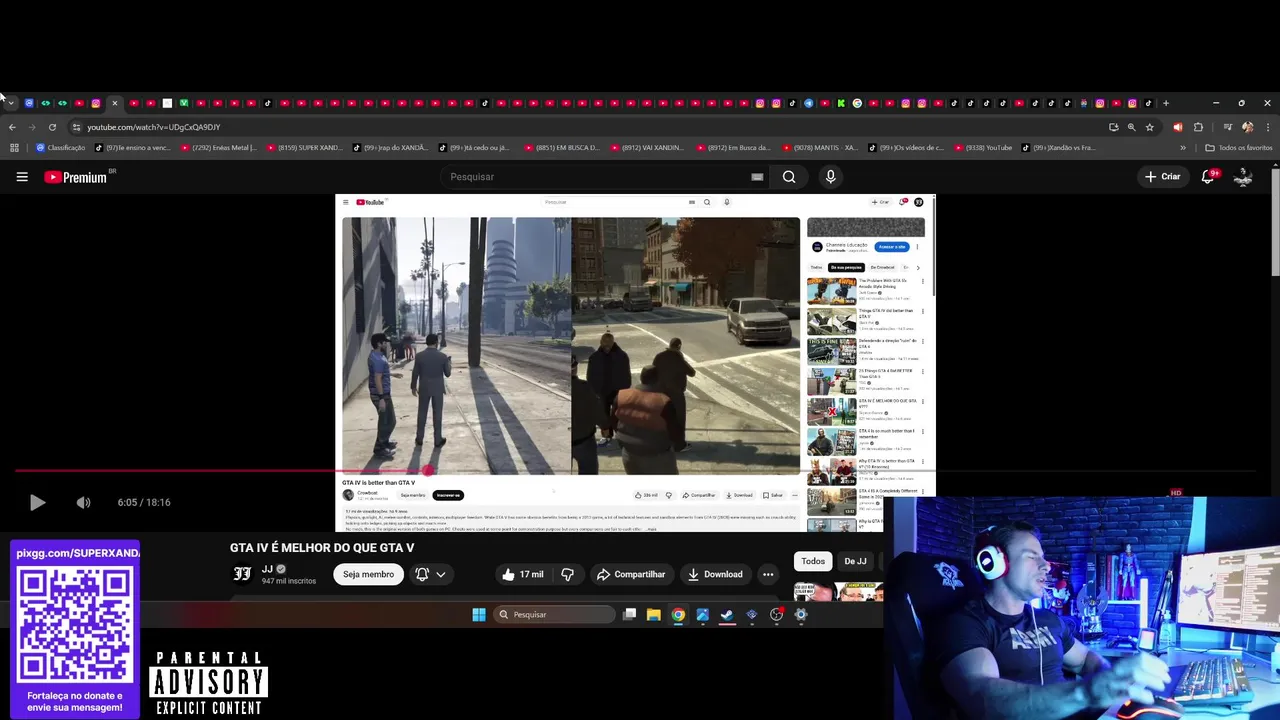Open the MANTIS - XA... bookmark
The image size is (1280, 720).
click(x=820, y=148)
